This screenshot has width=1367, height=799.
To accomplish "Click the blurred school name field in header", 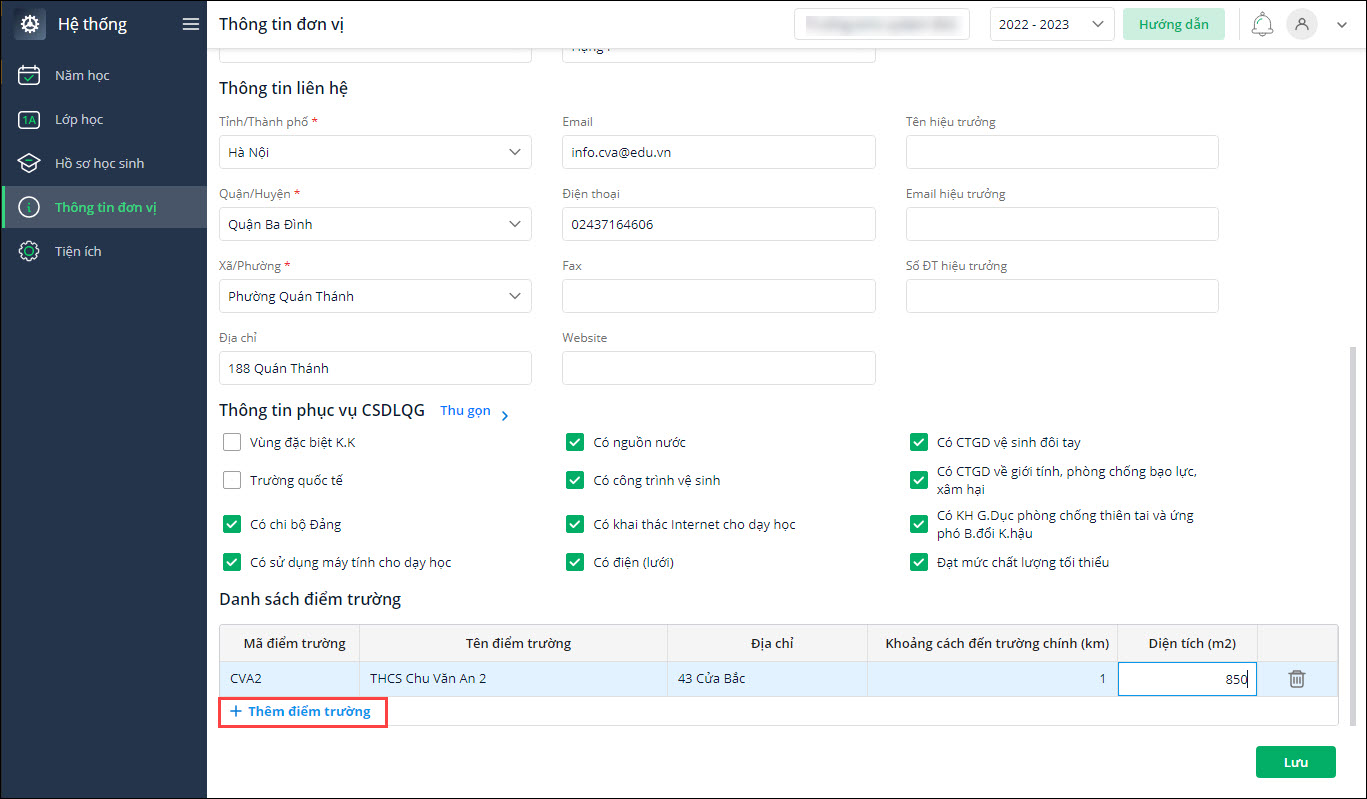I will (882, 24).
